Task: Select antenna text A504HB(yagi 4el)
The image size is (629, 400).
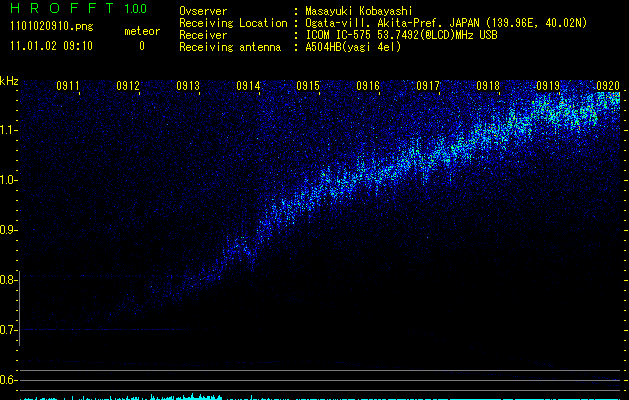Action: [353, 47]
